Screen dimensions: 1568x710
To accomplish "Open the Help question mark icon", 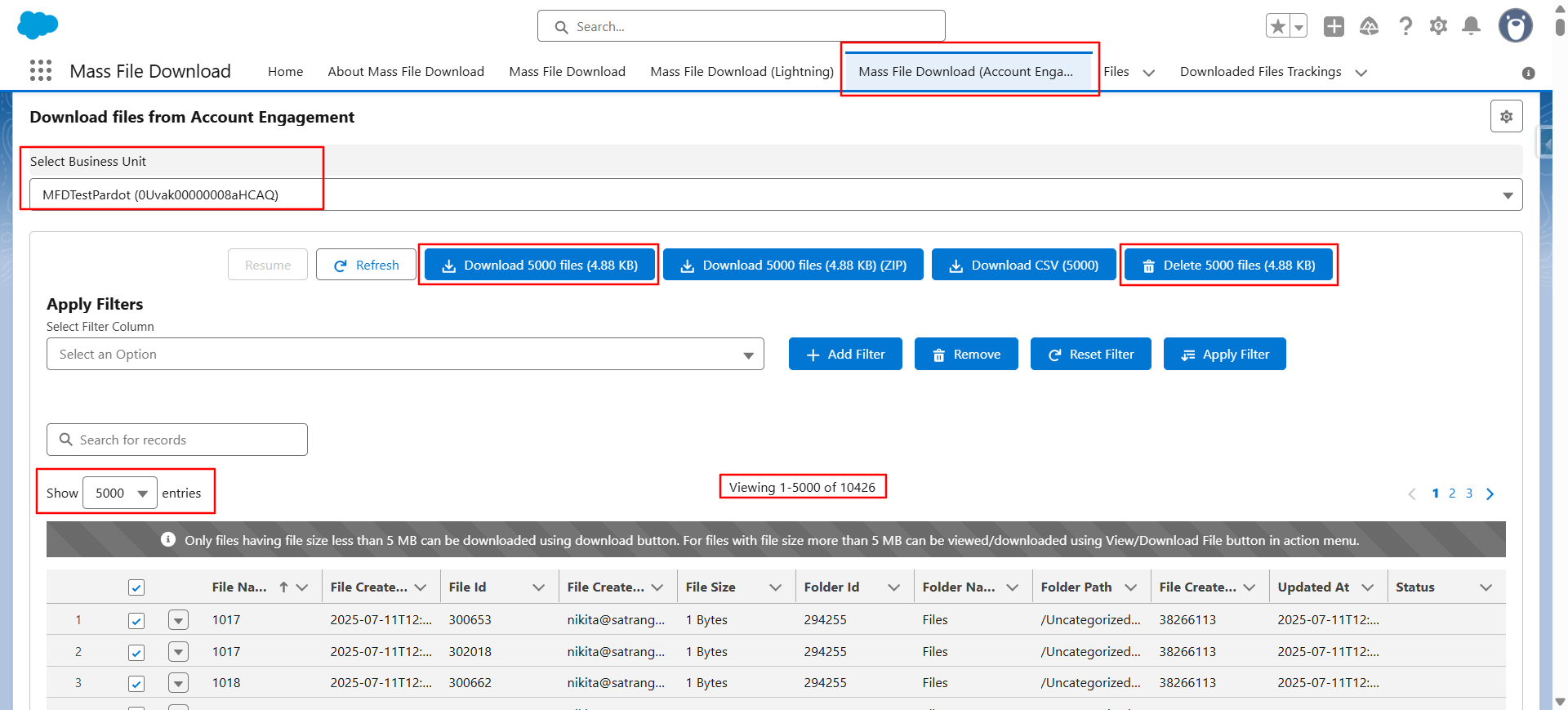I will (1405, 26).
